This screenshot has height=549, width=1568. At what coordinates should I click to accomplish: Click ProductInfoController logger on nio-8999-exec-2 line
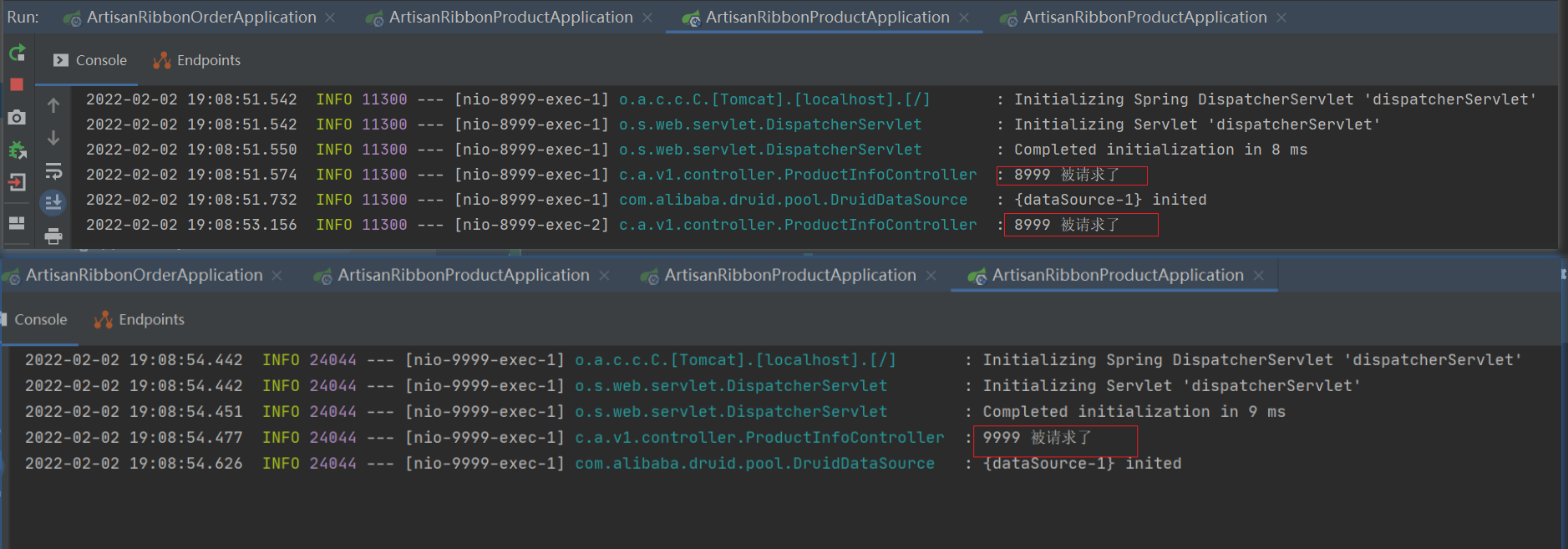coord(798,225)
